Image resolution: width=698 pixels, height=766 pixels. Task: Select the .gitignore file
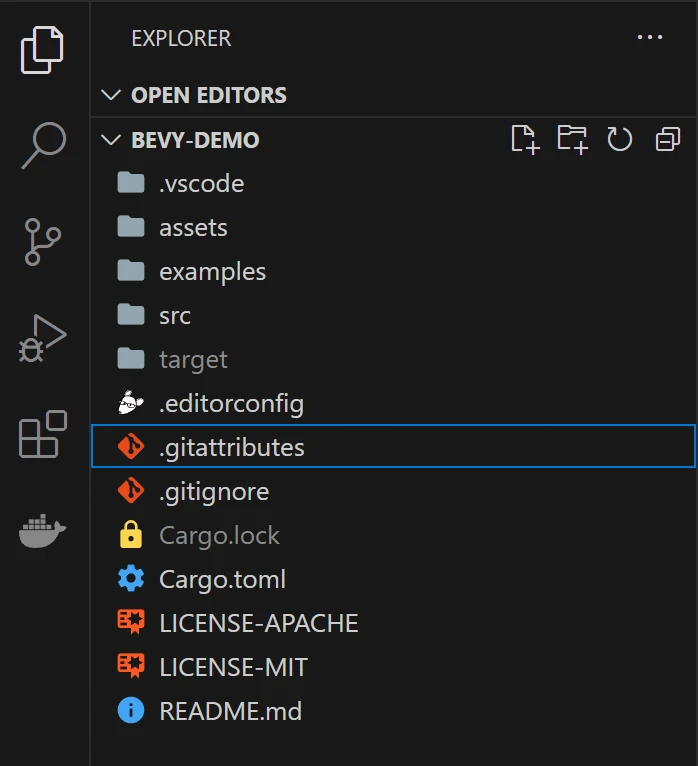click(x=213, y=492)
